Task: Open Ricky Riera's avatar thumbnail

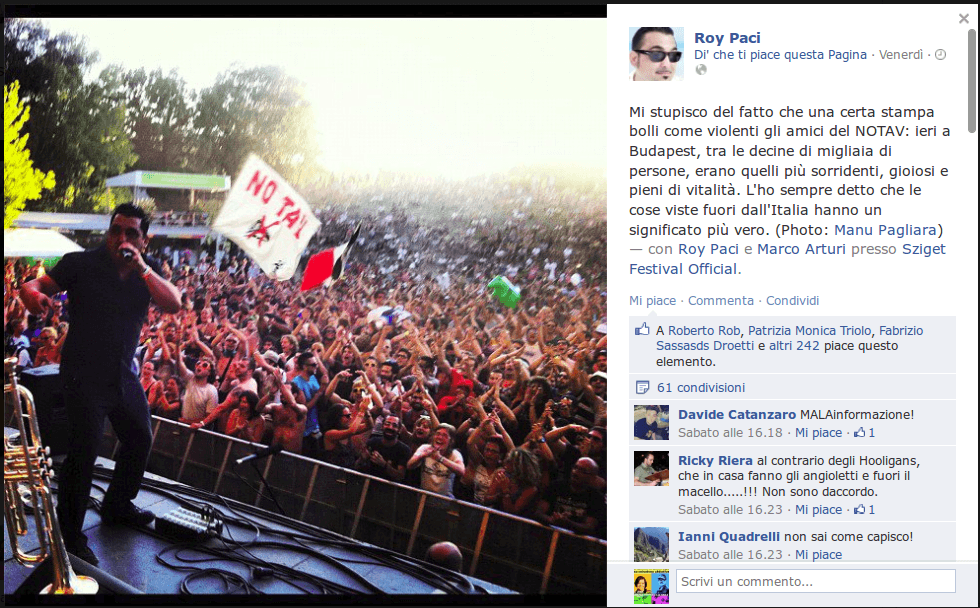Action: 651,468
